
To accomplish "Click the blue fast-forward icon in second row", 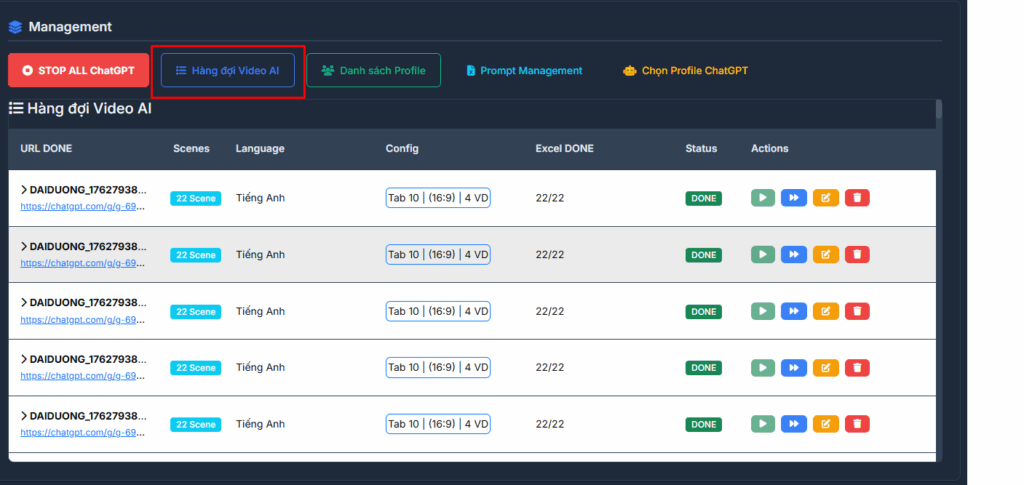I will pyautogui.click(x=793, y=255).
